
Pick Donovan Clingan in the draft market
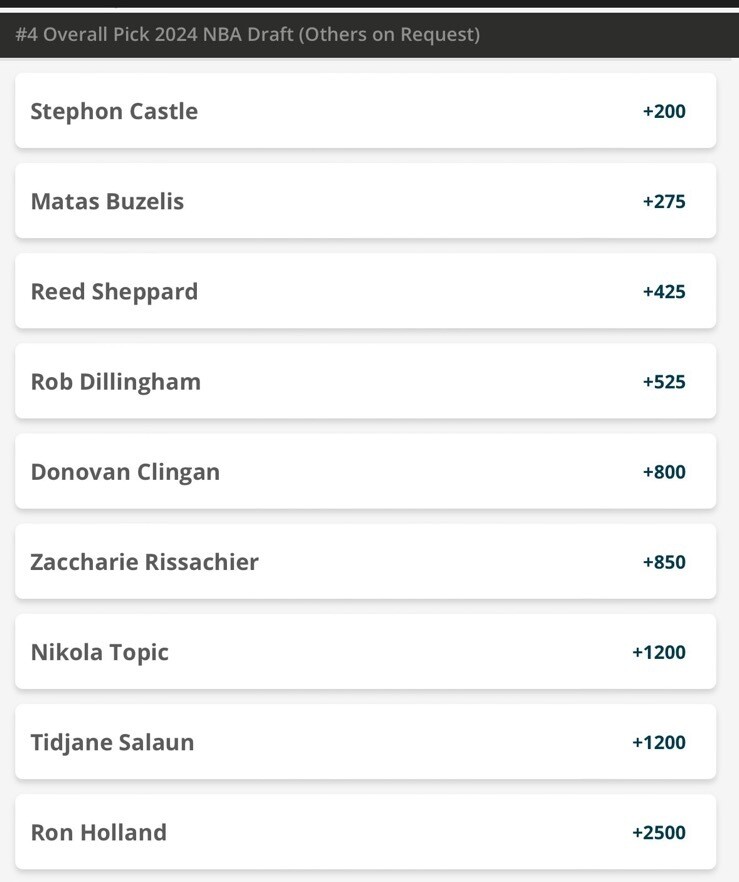(x=366, y=471)
